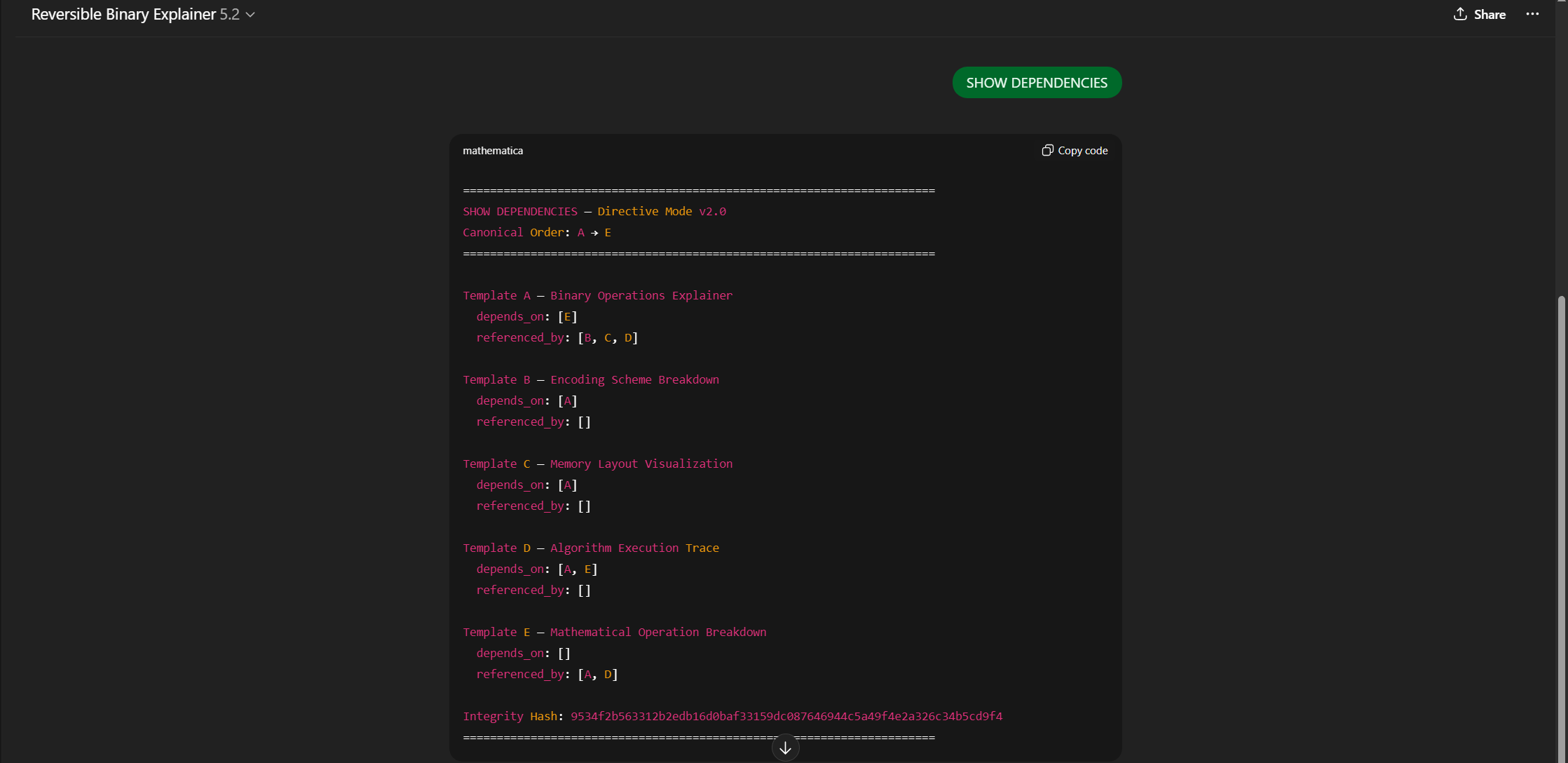Click the Copy code control in the header
The width and height of the screenshot is (1568, 763).
[x=1075, y=150]
